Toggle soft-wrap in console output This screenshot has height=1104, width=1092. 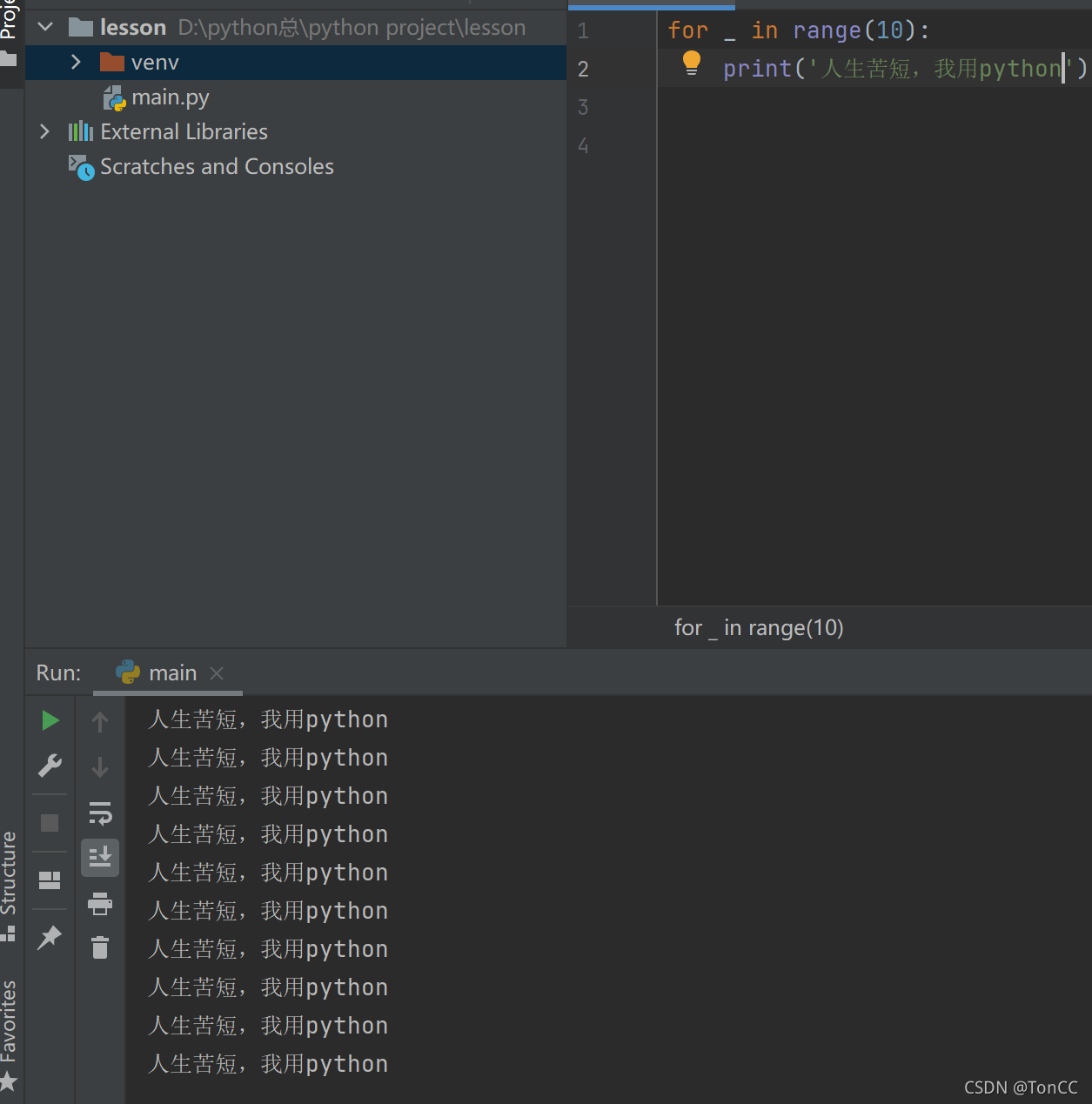pyautogui.click(x=100, y=813)
